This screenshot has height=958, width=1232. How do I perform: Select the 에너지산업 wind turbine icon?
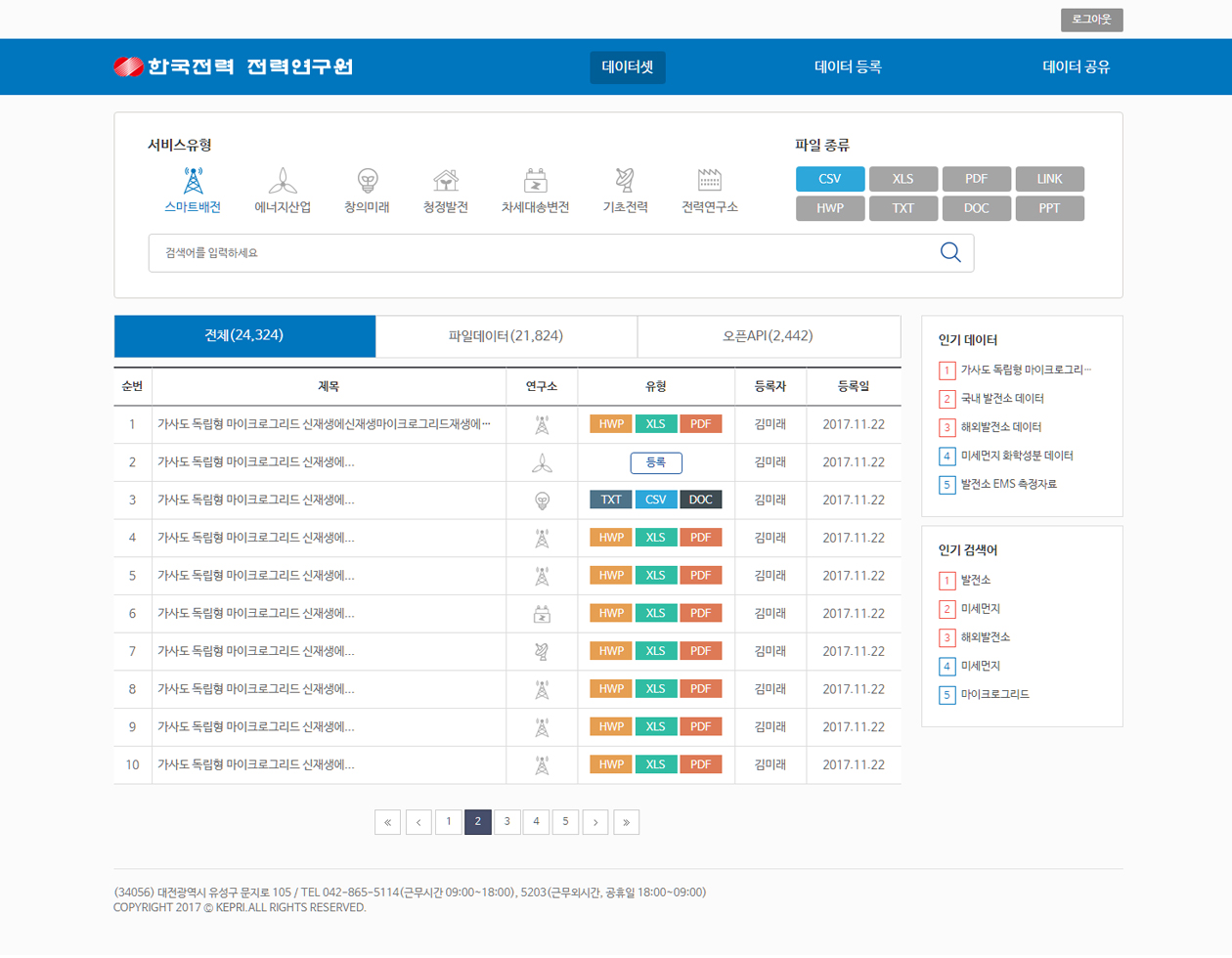click(283, 182)
